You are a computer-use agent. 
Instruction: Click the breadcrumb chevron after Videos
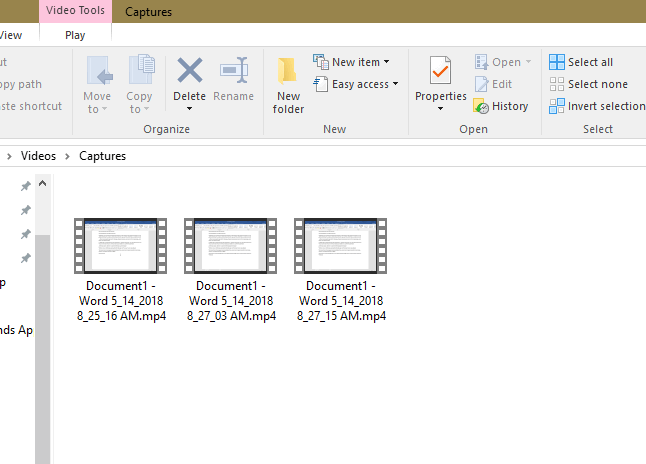point(67,156)
